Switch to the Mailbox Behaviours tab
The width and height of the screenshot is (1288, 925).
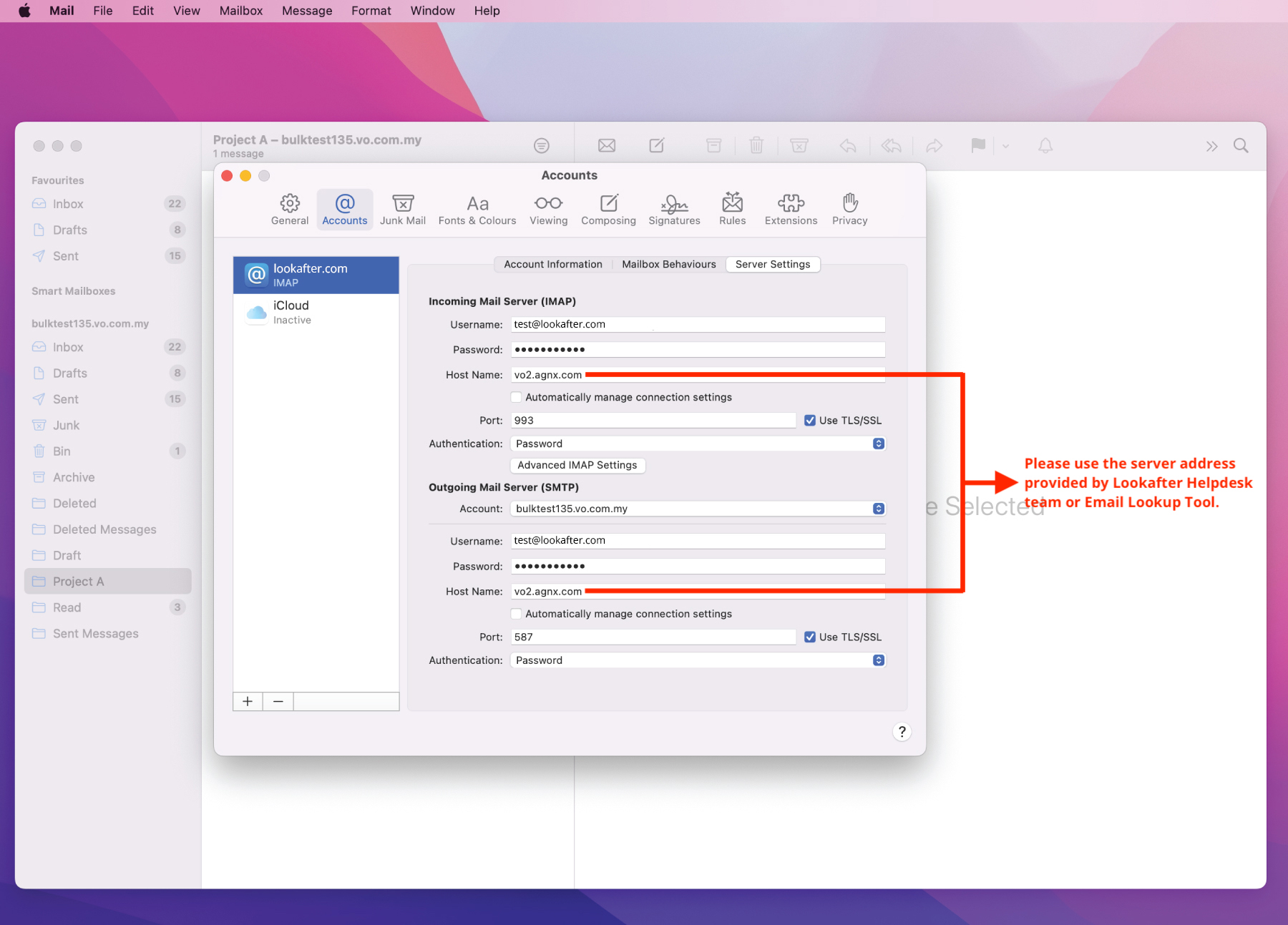668,265
